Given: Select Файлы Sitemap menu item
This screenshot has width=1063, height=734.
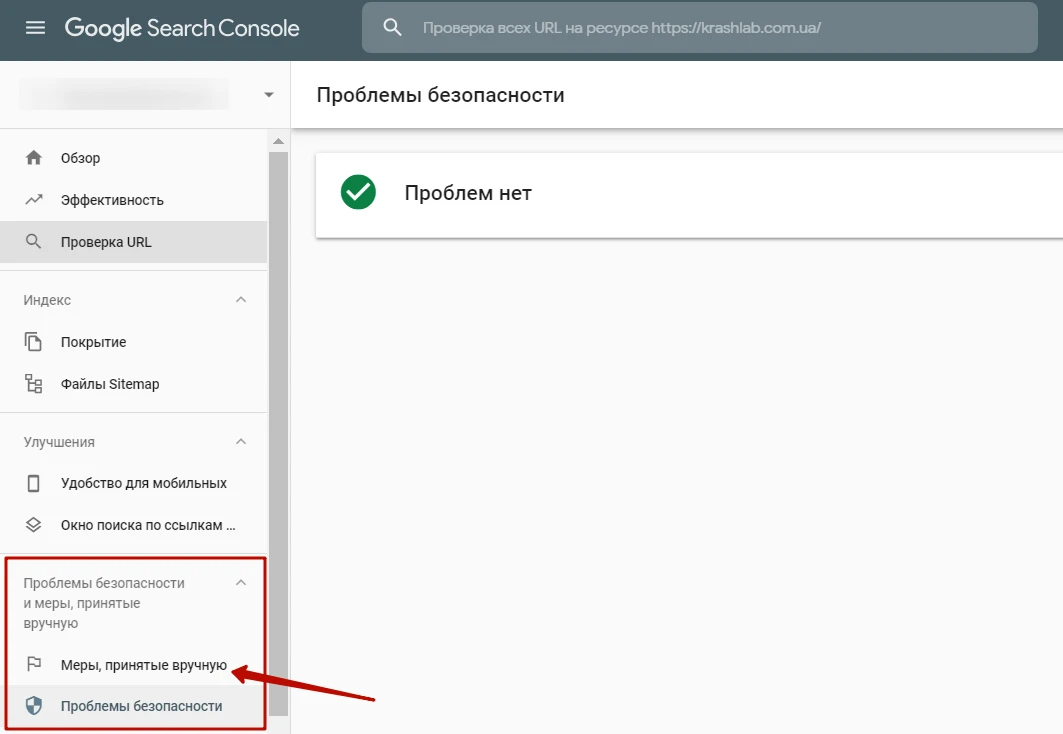Looking at the screenshot, I should 110,384.
